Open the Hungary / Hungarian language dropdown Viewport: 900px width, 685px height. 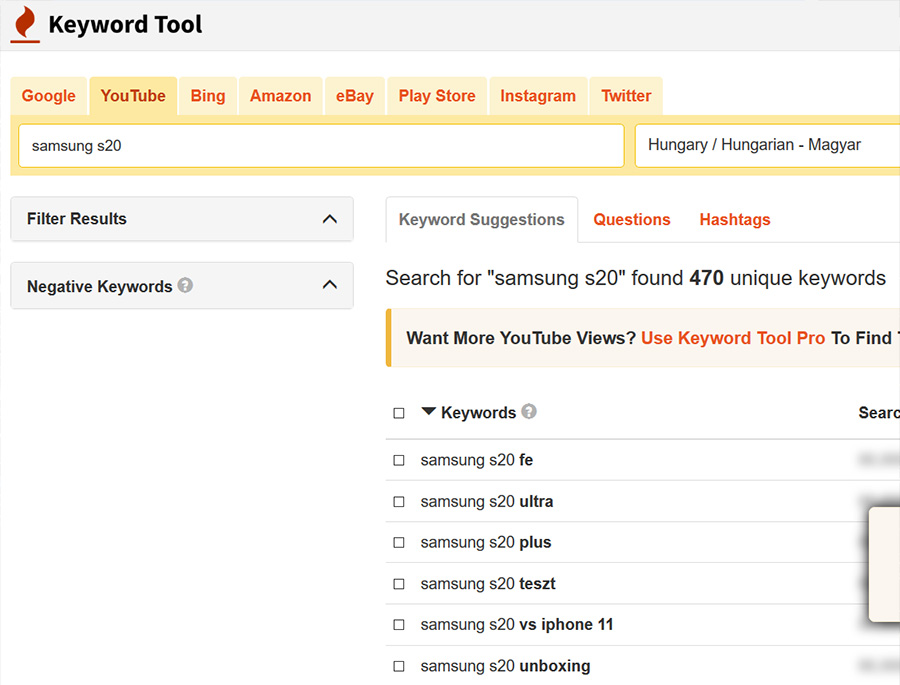767,145
